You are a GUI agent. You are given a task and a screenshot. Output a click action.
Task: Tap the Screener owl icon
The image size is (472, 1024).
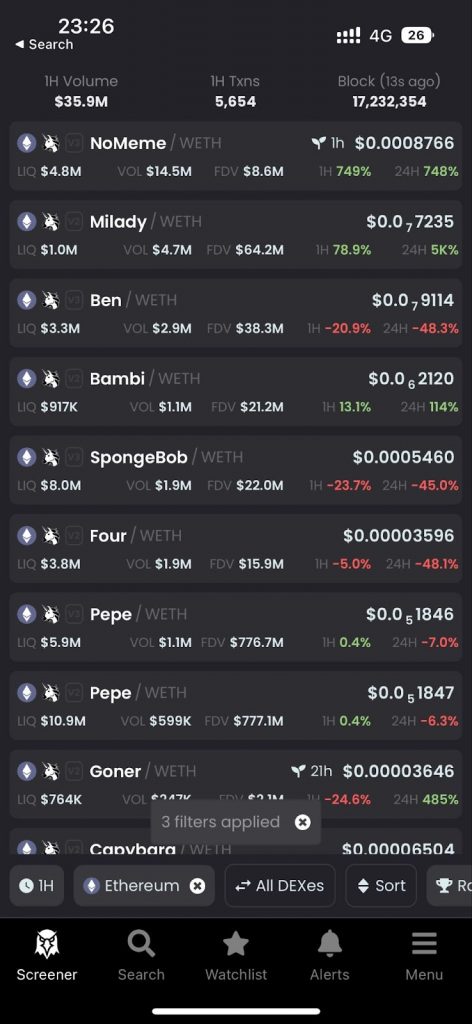(x=46, y=943)
